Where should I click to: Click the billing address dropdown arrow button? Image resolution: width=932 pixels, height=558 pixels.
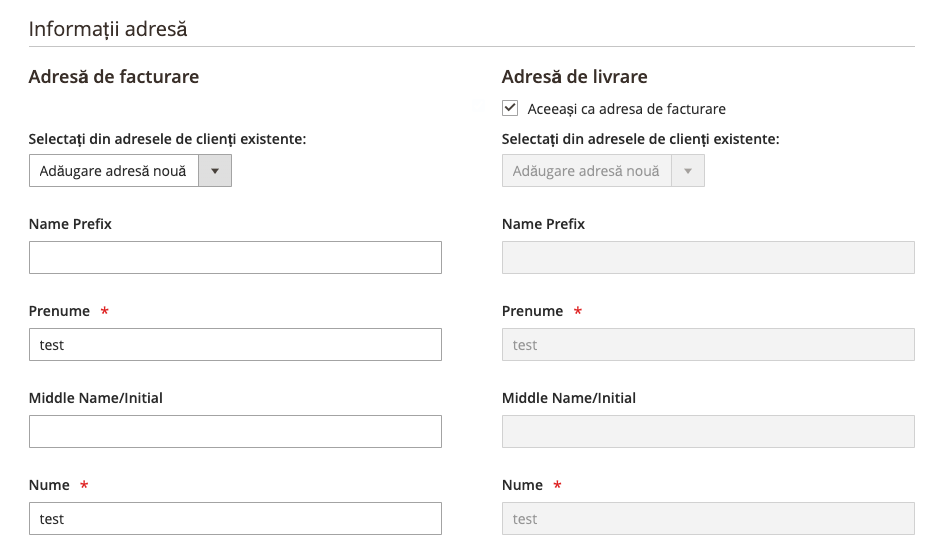(215, 171)
